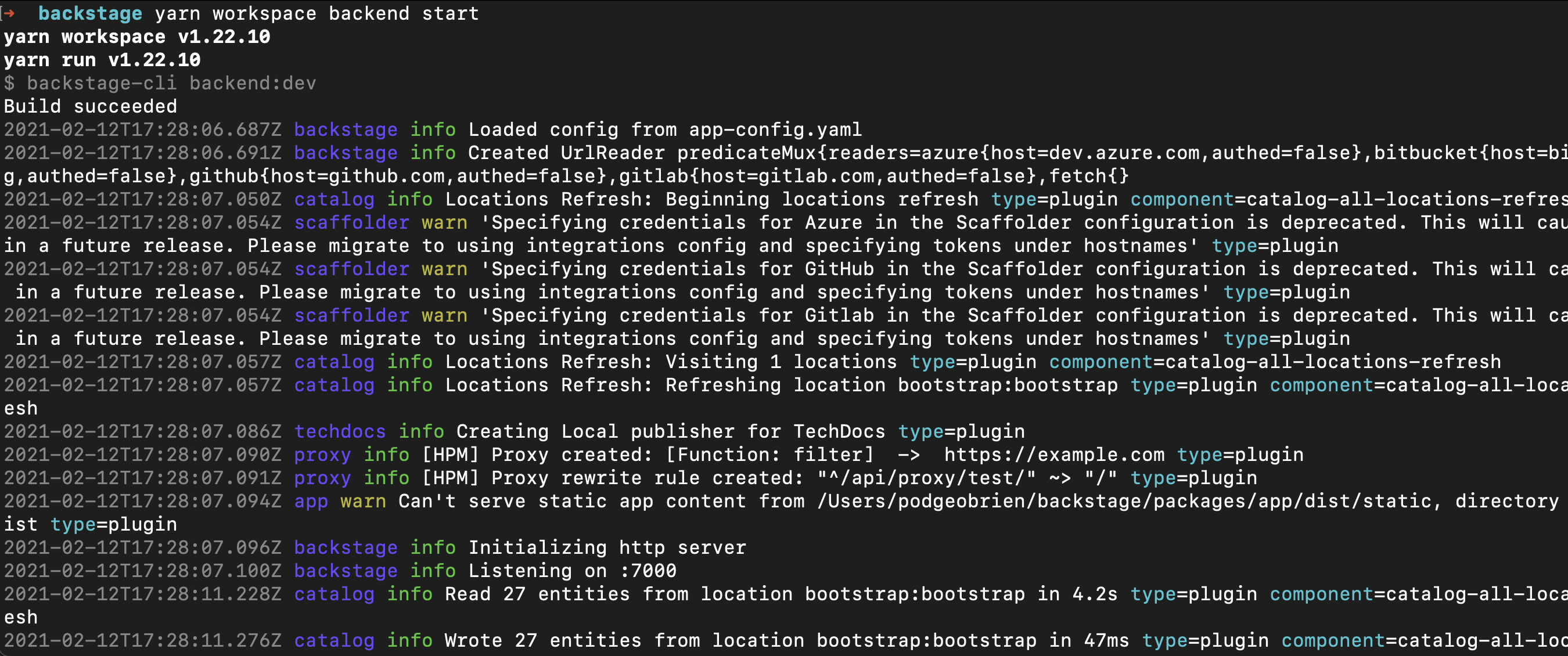The width and height of the screenshot is (1568, 656).
Task: Open the https://example.com URL
Action: click(1053, 455)
